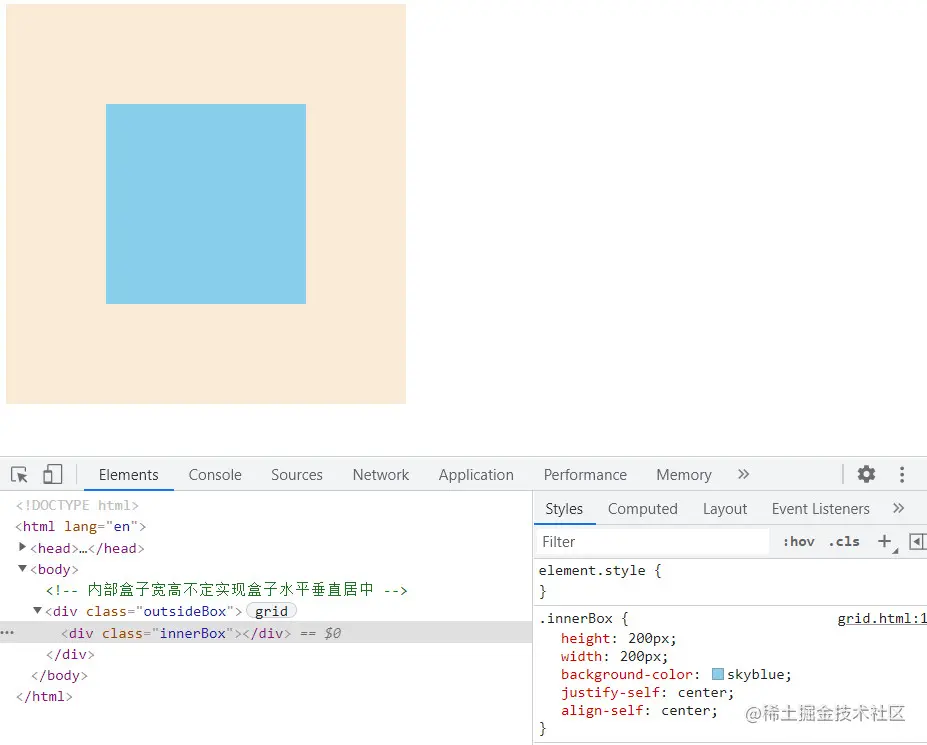The width and height of the screenshot is (927, 745).
Task: Open the row actions ellipsis for innerBox
Action: coord(7,633)
